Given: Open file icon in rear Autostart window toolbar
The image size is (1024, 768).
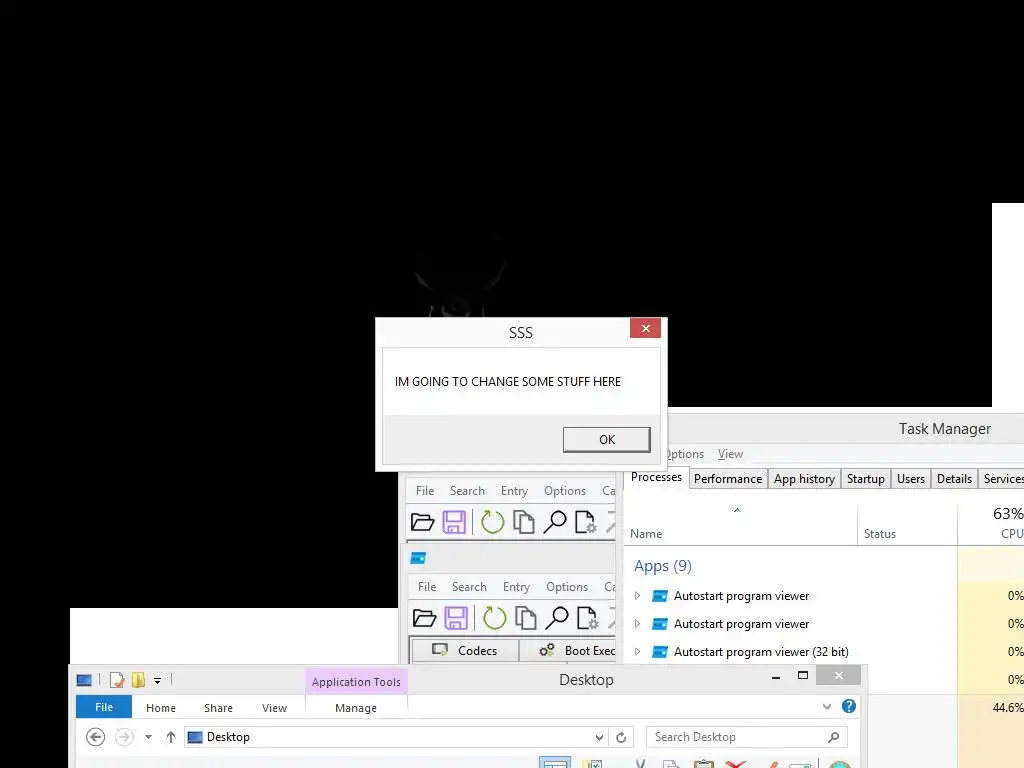Looking at the screenshot, I should coord(422,522).
